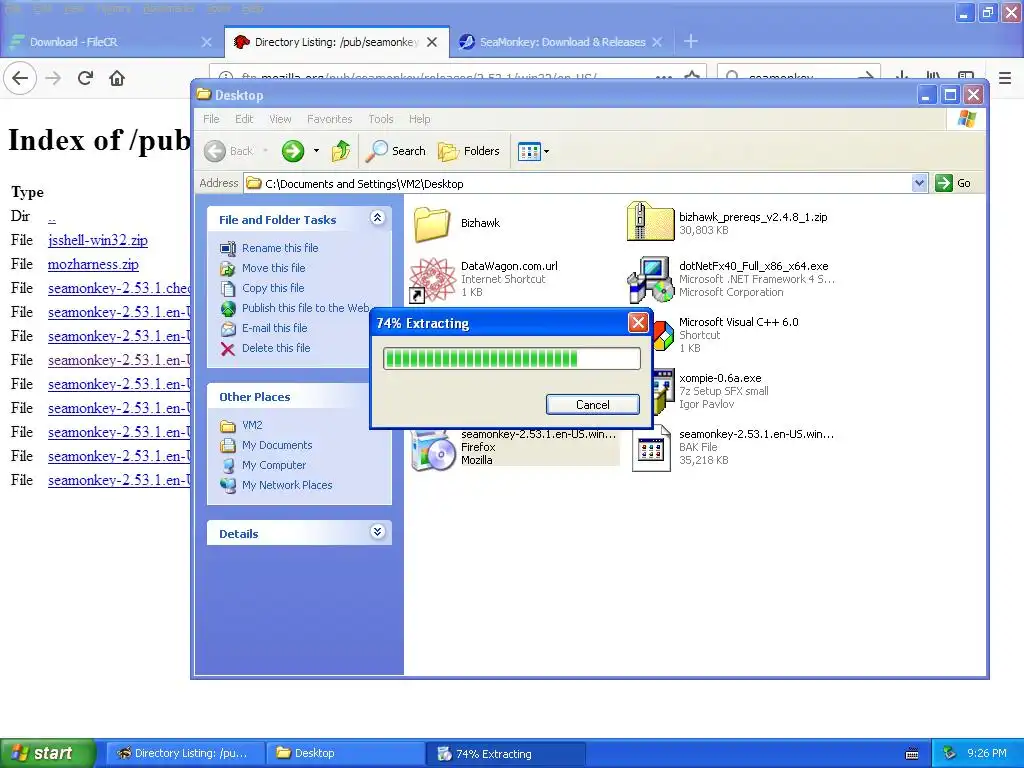Click Move this file task
Image resolution: width=1024 pixels, height=768 pixels.
(274, 268)
